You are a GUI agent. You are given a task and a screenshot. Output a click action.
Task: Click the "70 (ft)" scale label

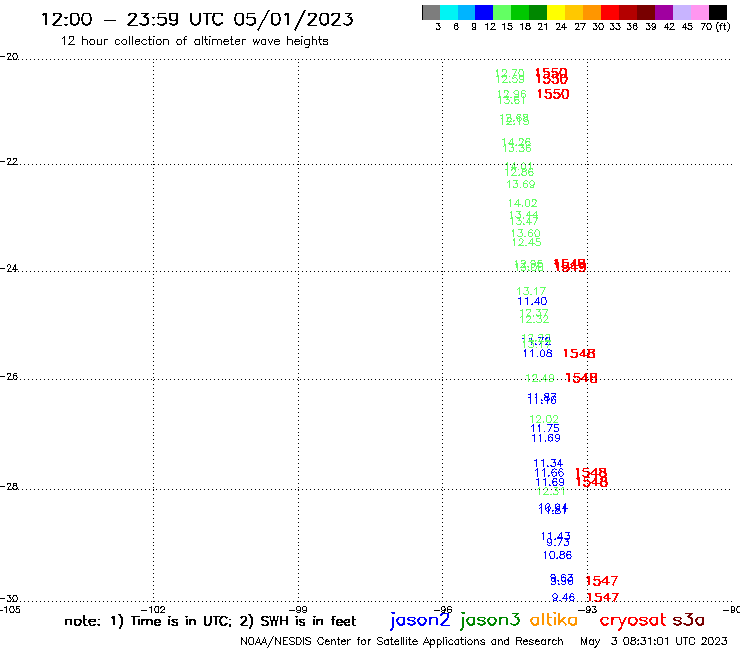coord(715,26)
